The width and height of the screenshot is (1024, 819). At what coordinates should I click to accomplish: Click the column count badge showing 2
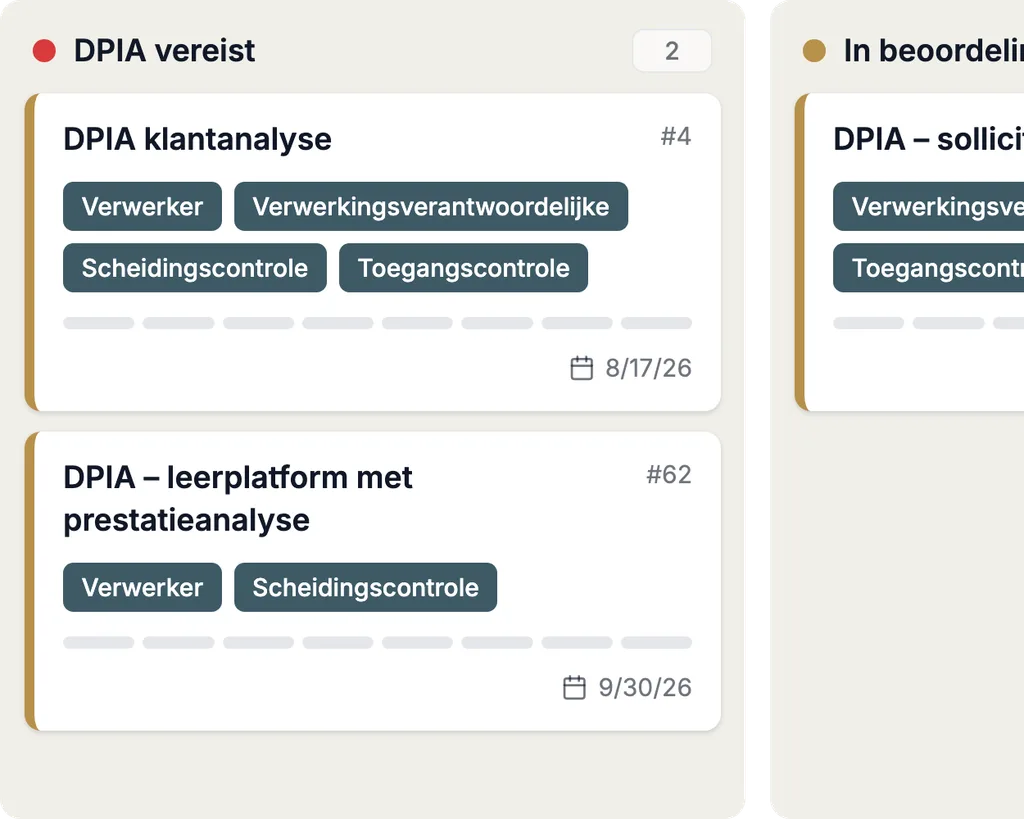coord(672,51)
